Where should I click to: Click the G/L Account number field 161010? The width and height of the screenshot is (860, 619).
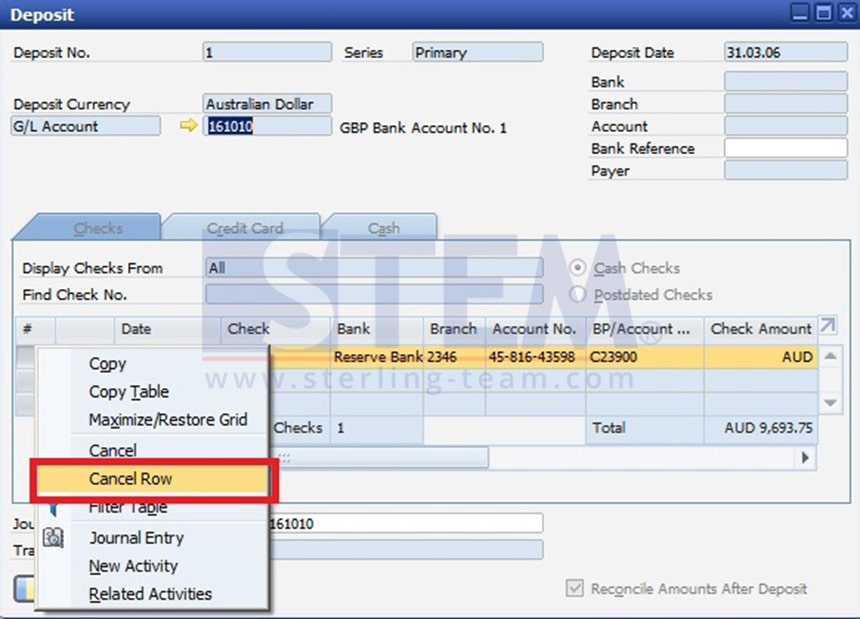point(267,126)
